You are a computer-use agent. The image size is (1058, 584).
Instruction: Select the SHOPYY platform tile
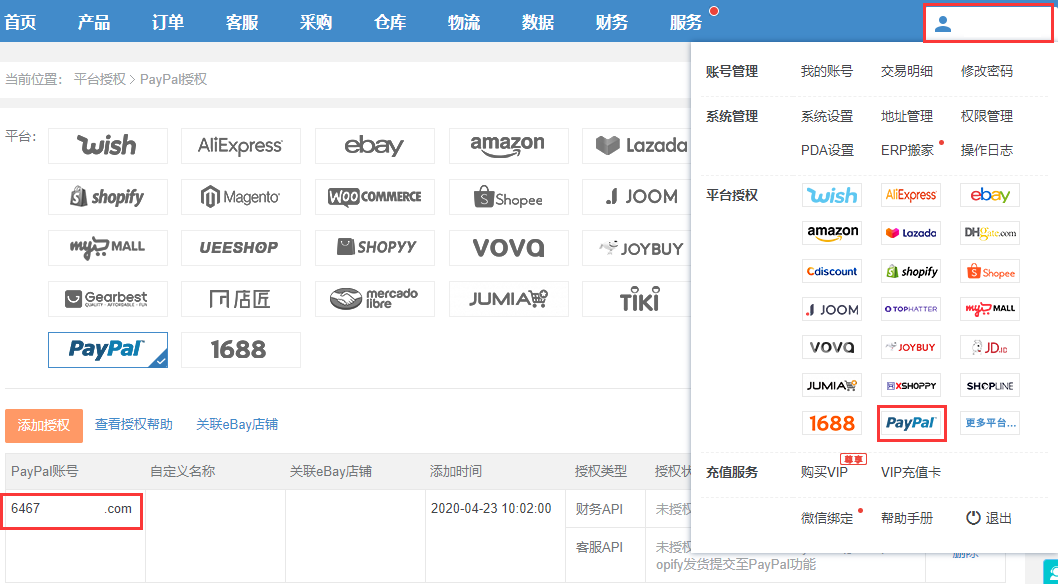(x=374, y=247)
